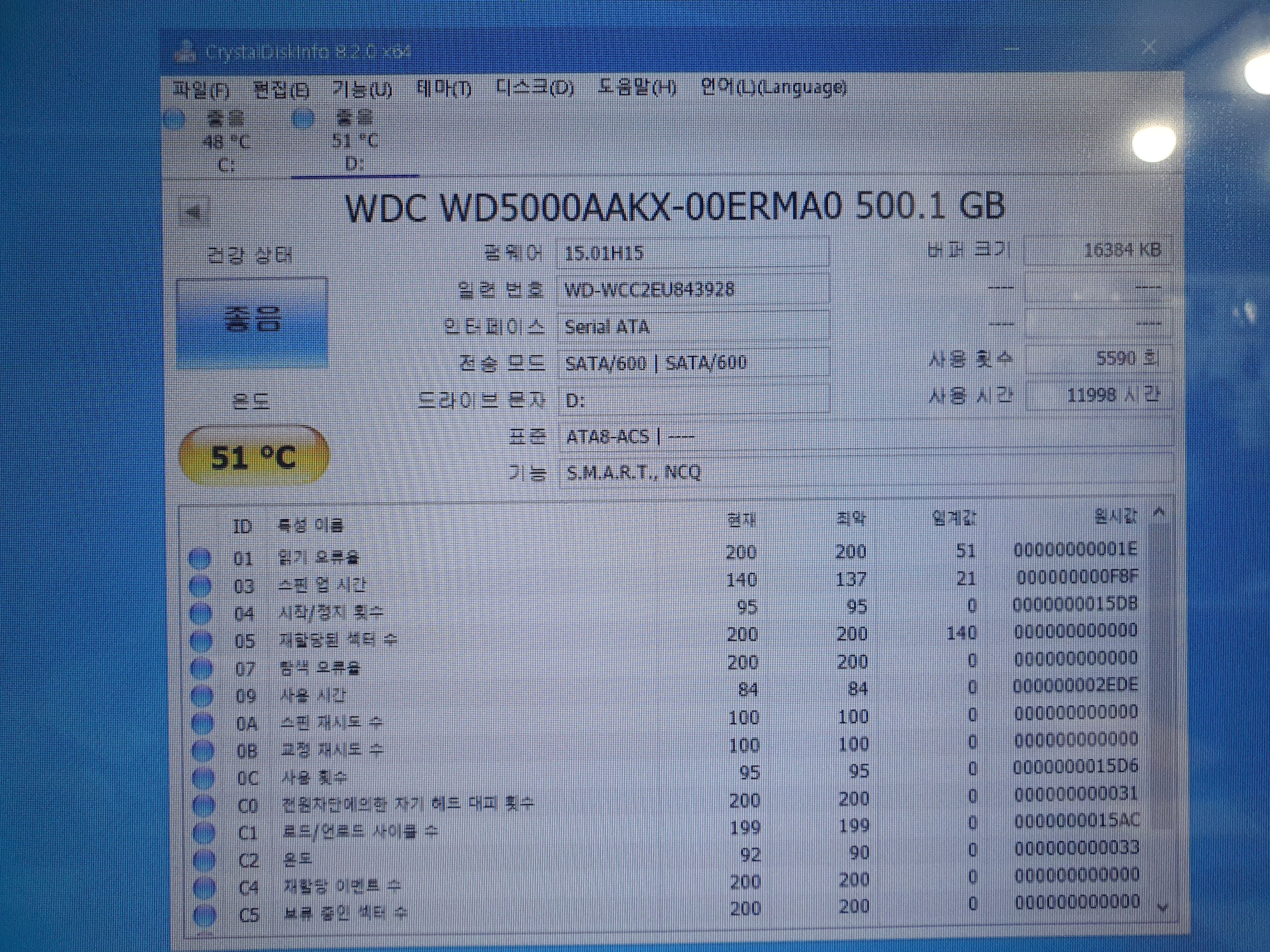
Task: Click status circle icon of C: disk
Action: (174, 120)
